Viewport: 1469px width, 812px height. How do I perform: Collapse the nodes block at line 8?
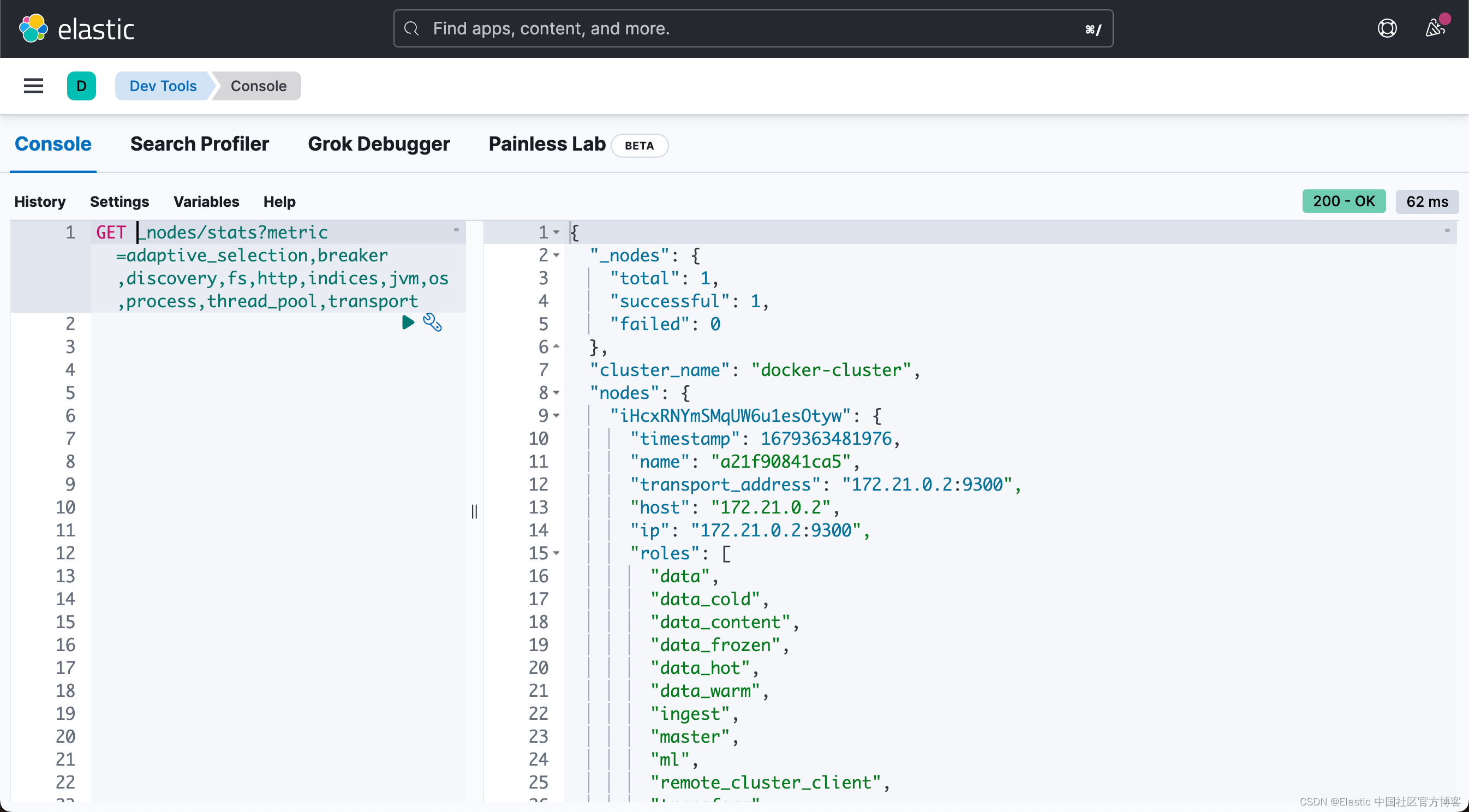pos(557,393)
